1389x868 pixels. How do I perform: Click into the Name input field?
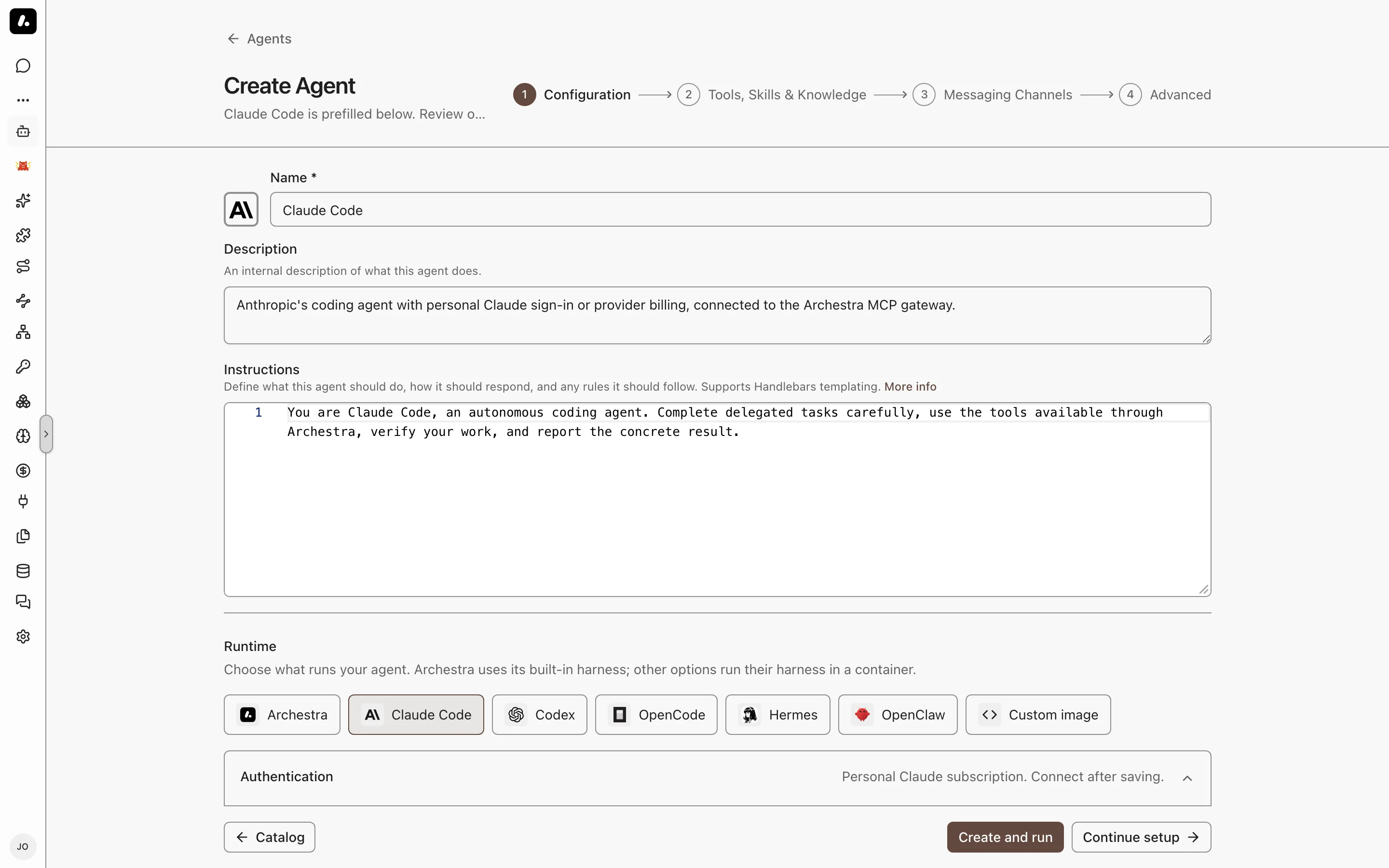click(740, 210)
